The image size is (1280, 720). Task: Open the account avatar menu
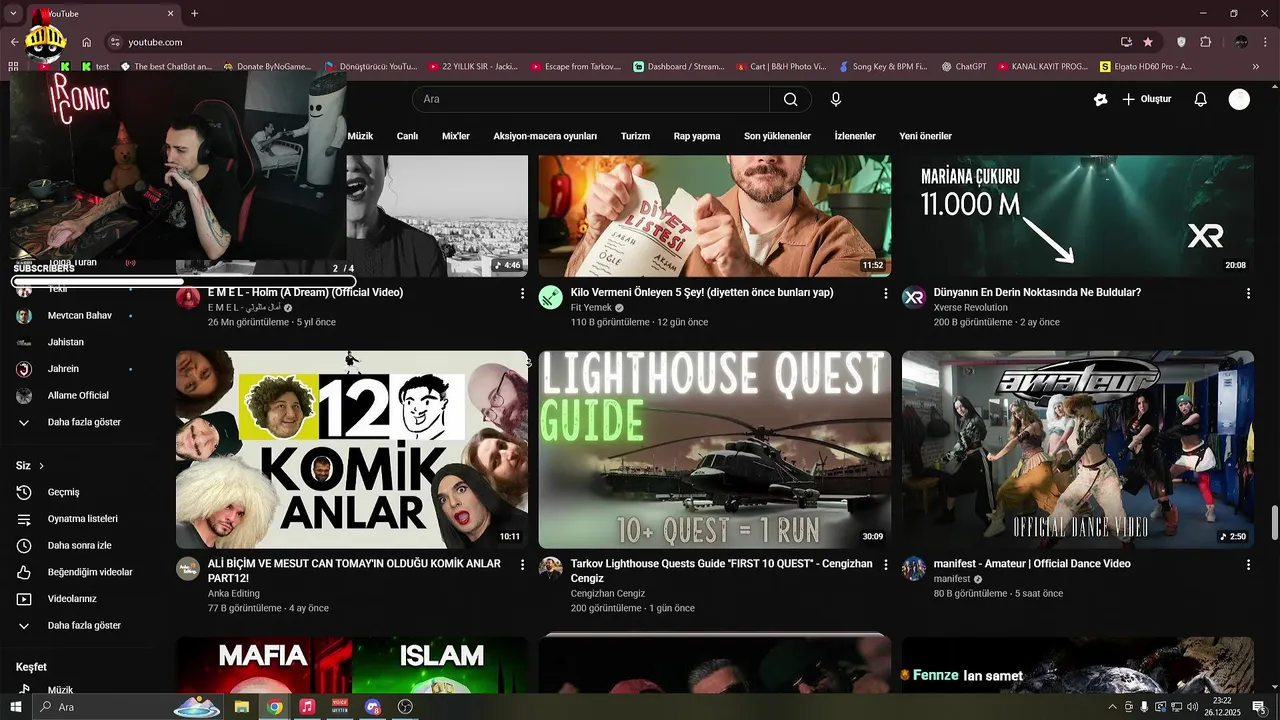(x=1239, y=99)
